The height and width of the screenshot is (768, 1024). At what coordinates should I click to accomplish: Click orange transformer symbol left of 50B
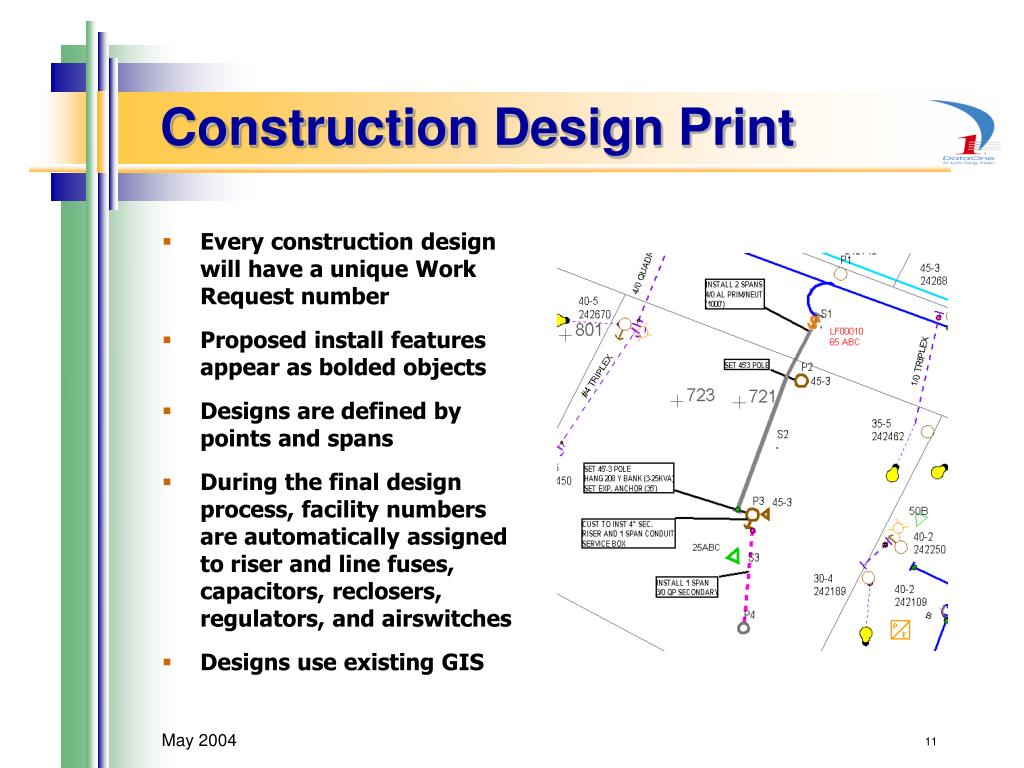899,527
